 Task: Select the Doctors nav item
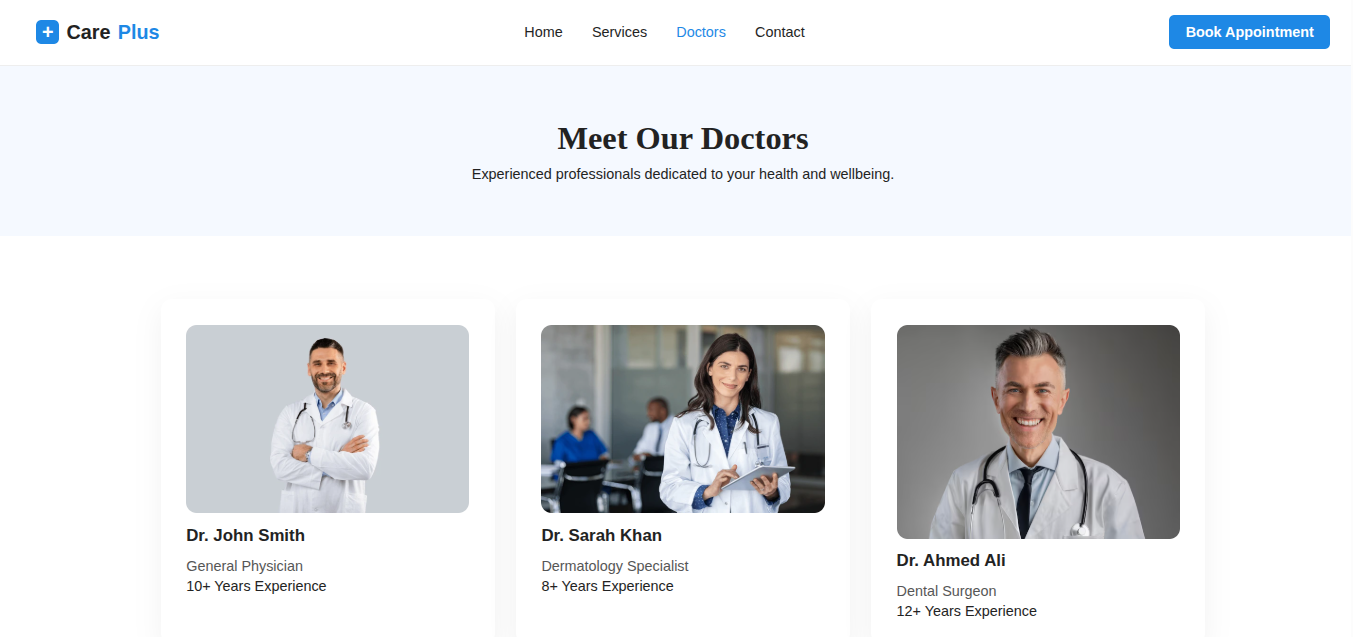pyautogui.click(x=701, y=32)
